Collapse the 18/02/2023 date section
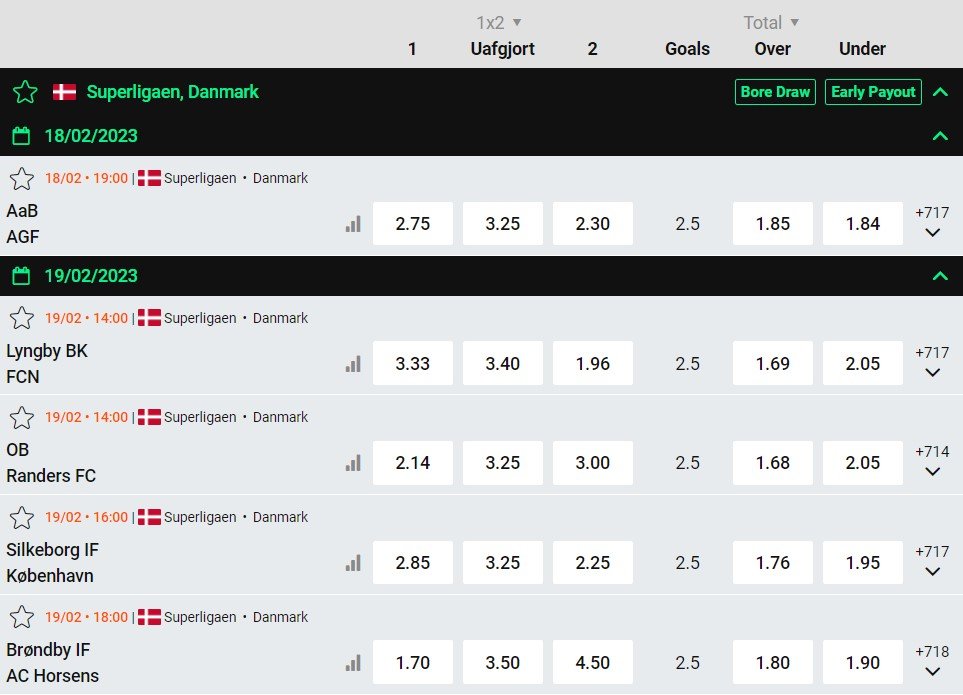This screenshot has height=695, width=963. pyautogui.click(x=939, y=136)
